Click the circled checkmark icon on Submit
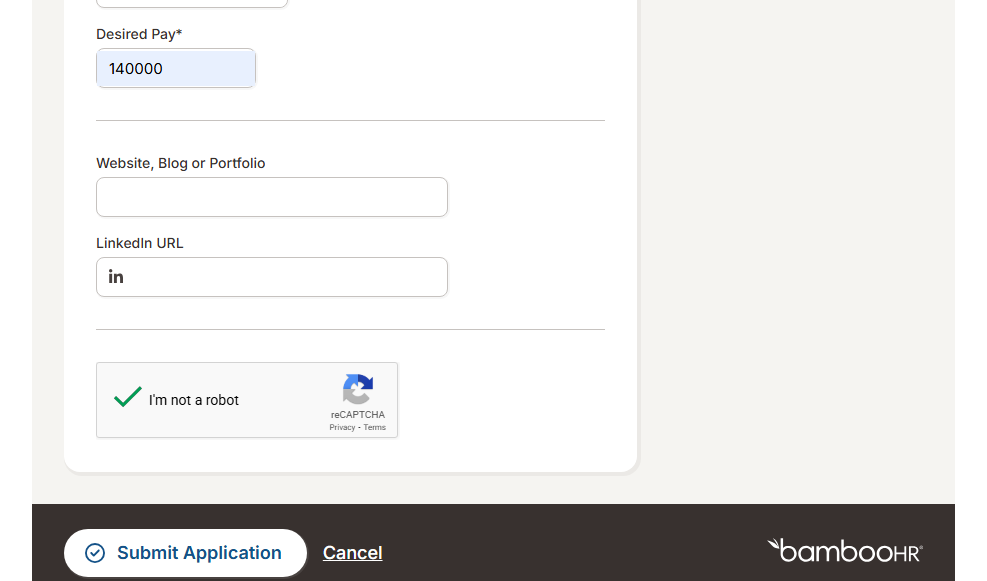The image size is (987, 581). (x=95, y=553)
